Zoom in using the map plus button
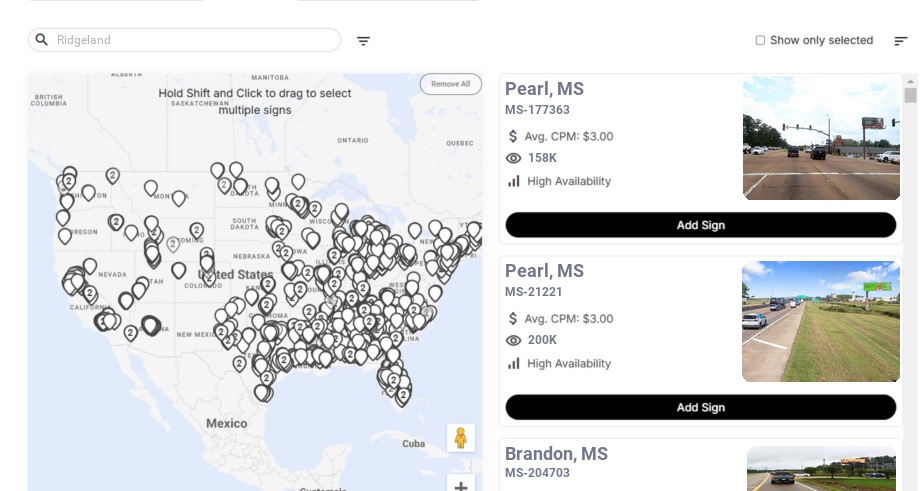The height and width of the screenshot is (491, 920). [460, 485]
